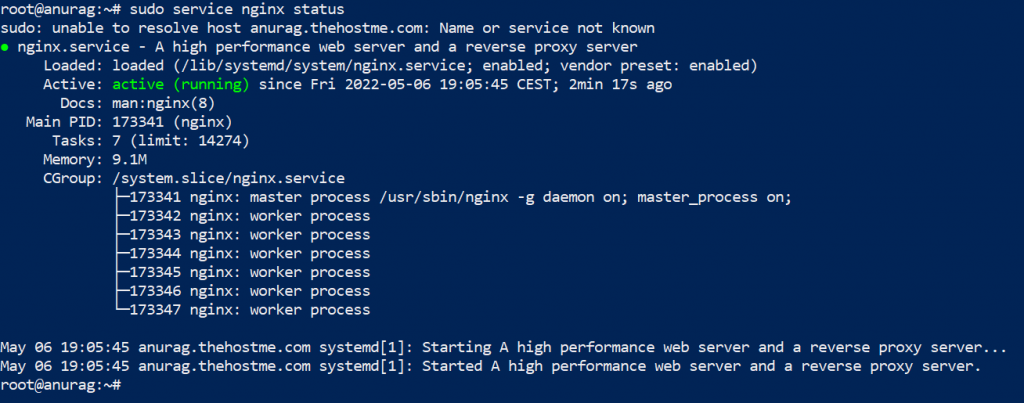This screenshot has height=403, width=1024.
Task: Select the 173344 worker process line
Action: point(250,253)
